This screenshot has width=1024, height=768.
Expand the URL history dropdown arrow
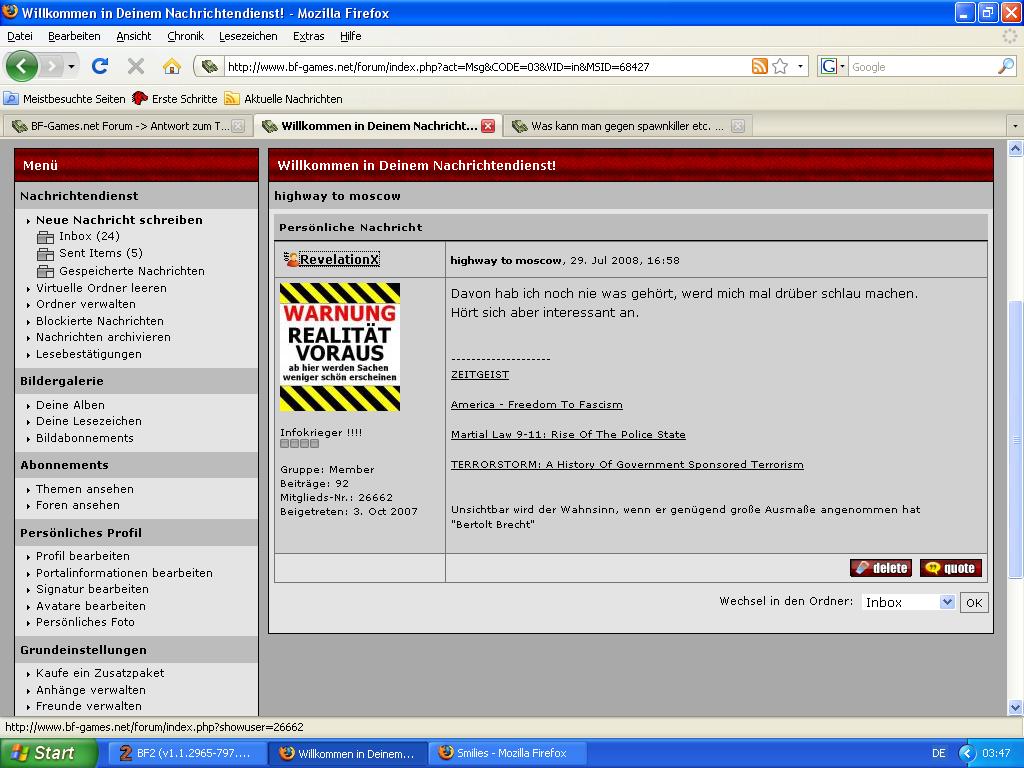800,67
